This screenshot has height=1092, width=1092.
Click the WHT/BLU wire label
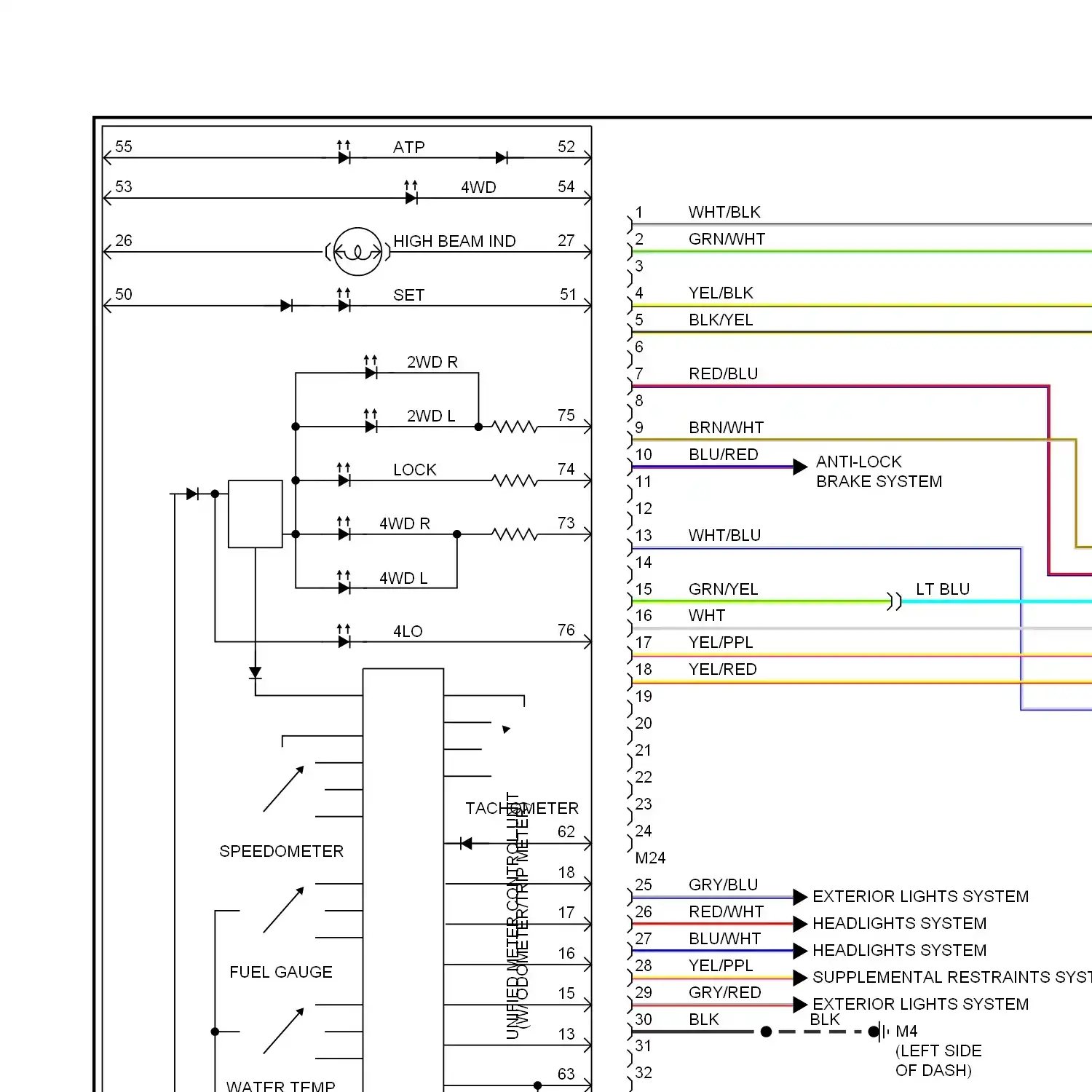click(724, 535)
